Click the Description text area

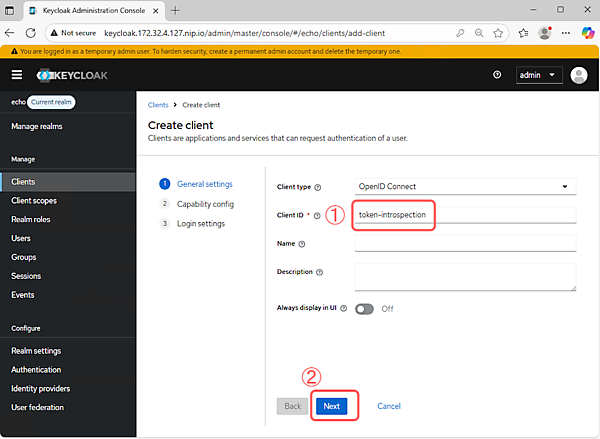465,276
